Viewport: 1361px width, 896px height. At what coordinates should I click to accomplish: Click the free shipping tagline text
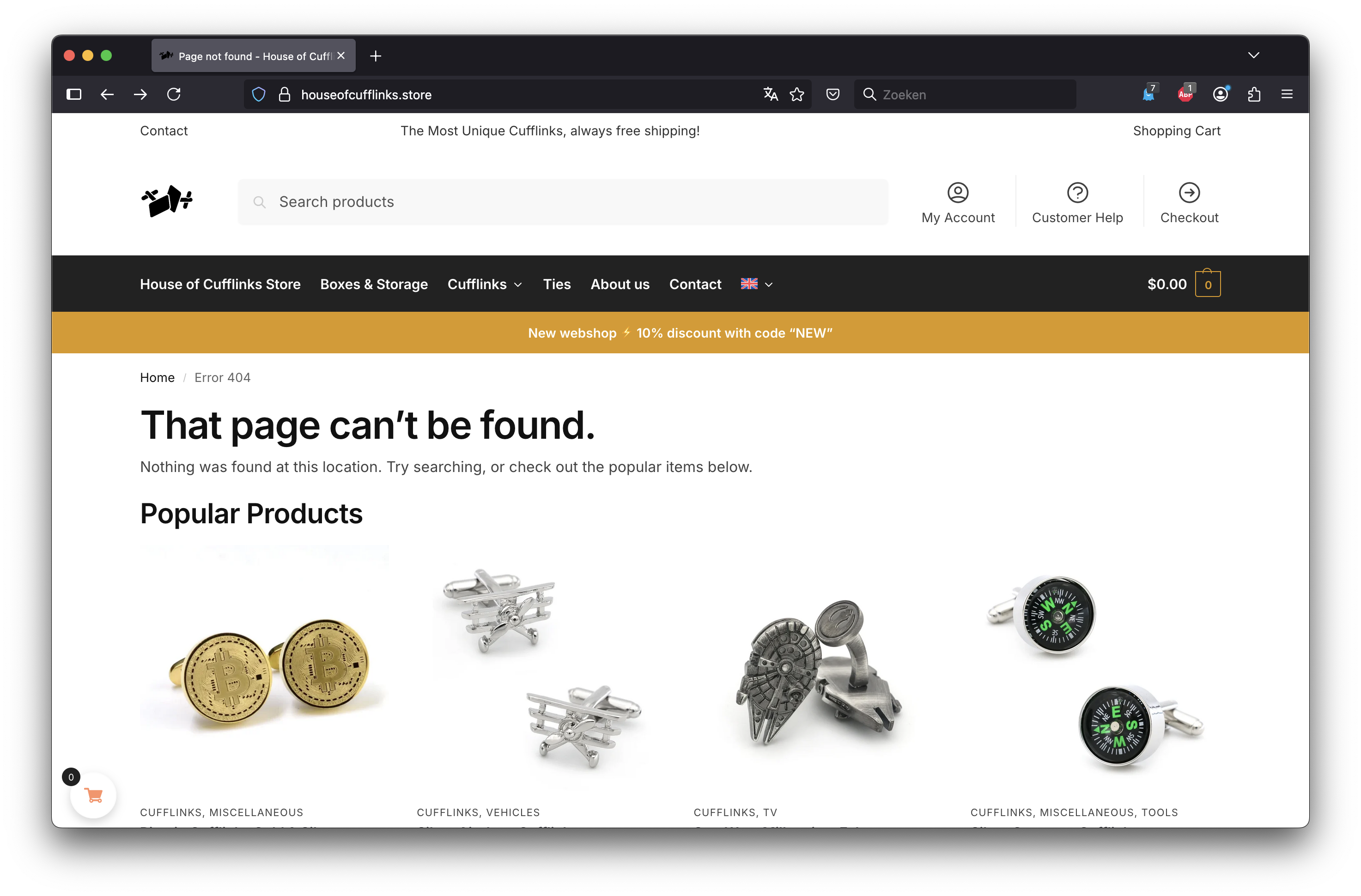pyautogui.click(x=550, y=131)
